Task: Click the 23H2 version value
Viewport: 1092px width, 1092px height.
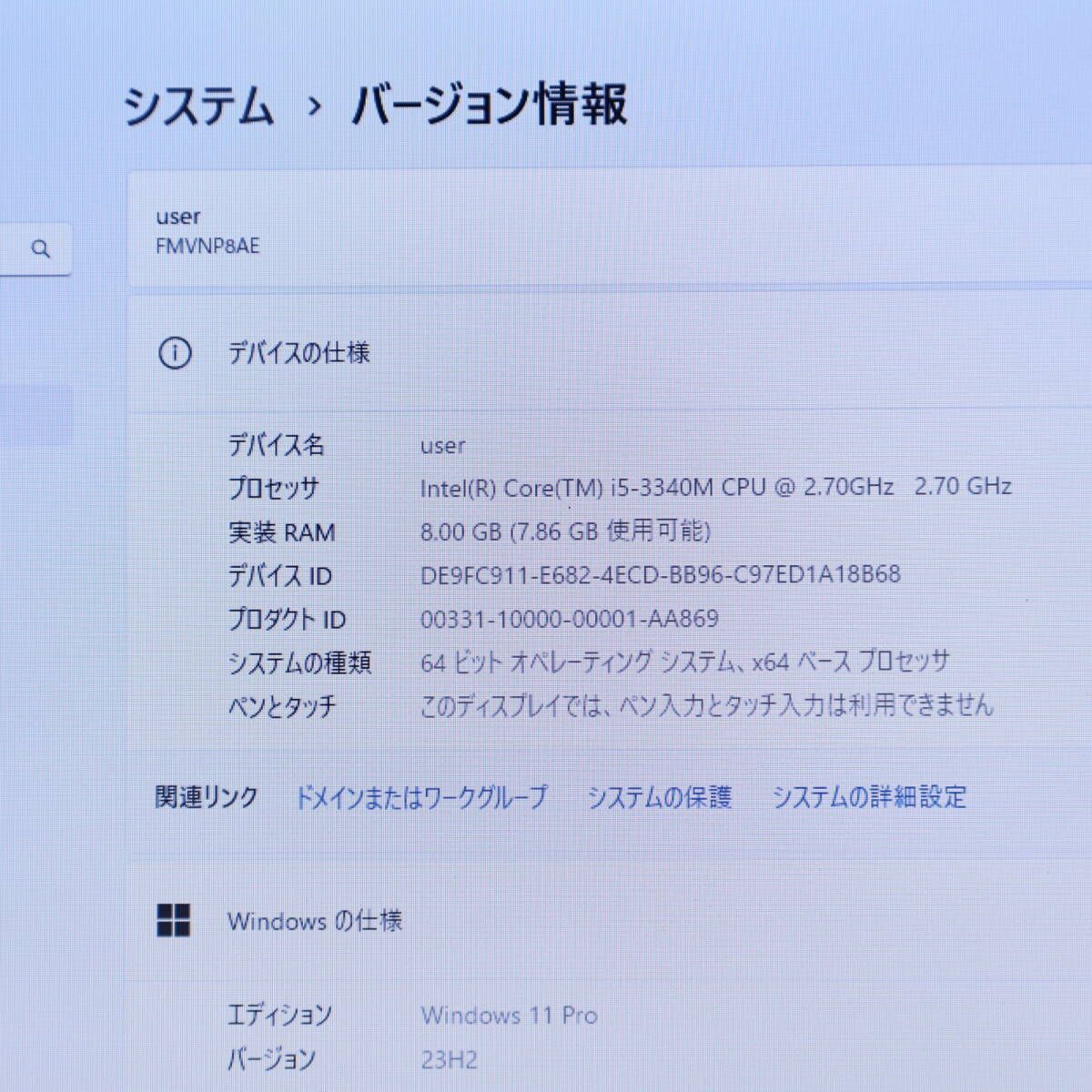Action: (450, 1060)
